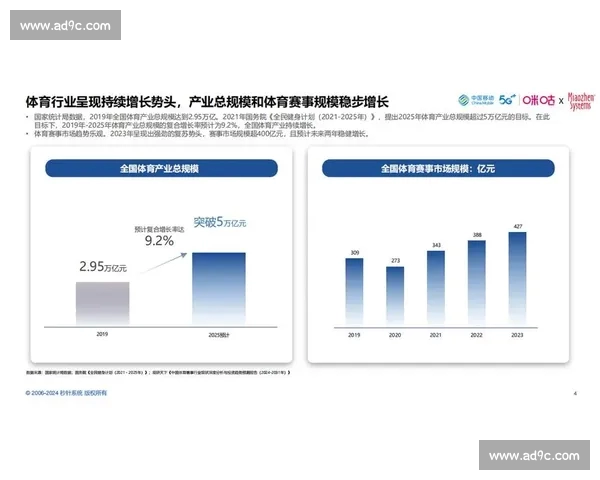The image size is (600, 480).
Task: Click the data source footnote below the charts
Action: pos(158,372)
